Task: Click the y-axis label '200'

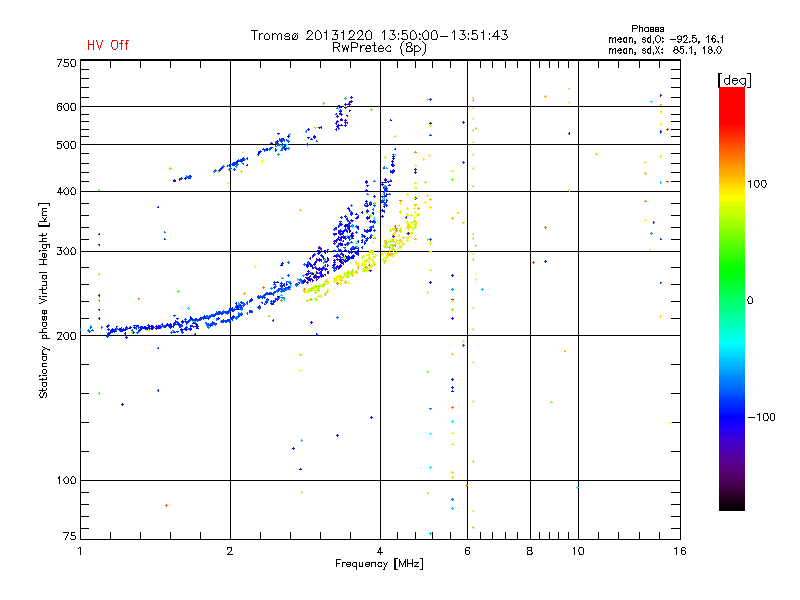Action: [66, 336]
